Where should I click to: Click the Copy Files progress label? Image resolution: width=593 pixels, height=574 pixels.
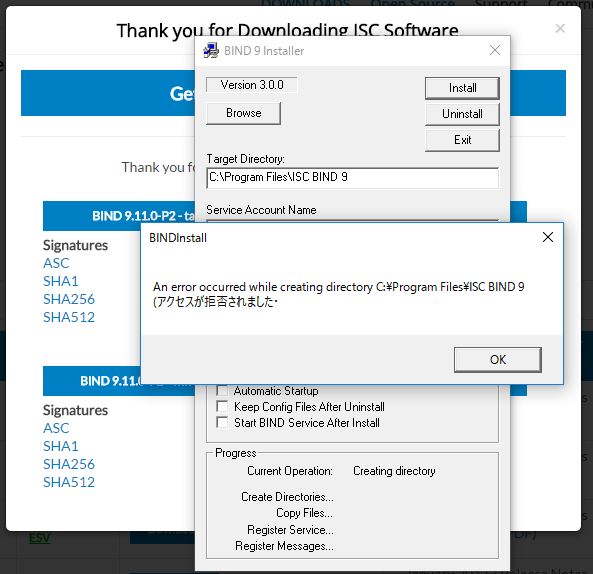pyautogui.click(x=304, y=513)
